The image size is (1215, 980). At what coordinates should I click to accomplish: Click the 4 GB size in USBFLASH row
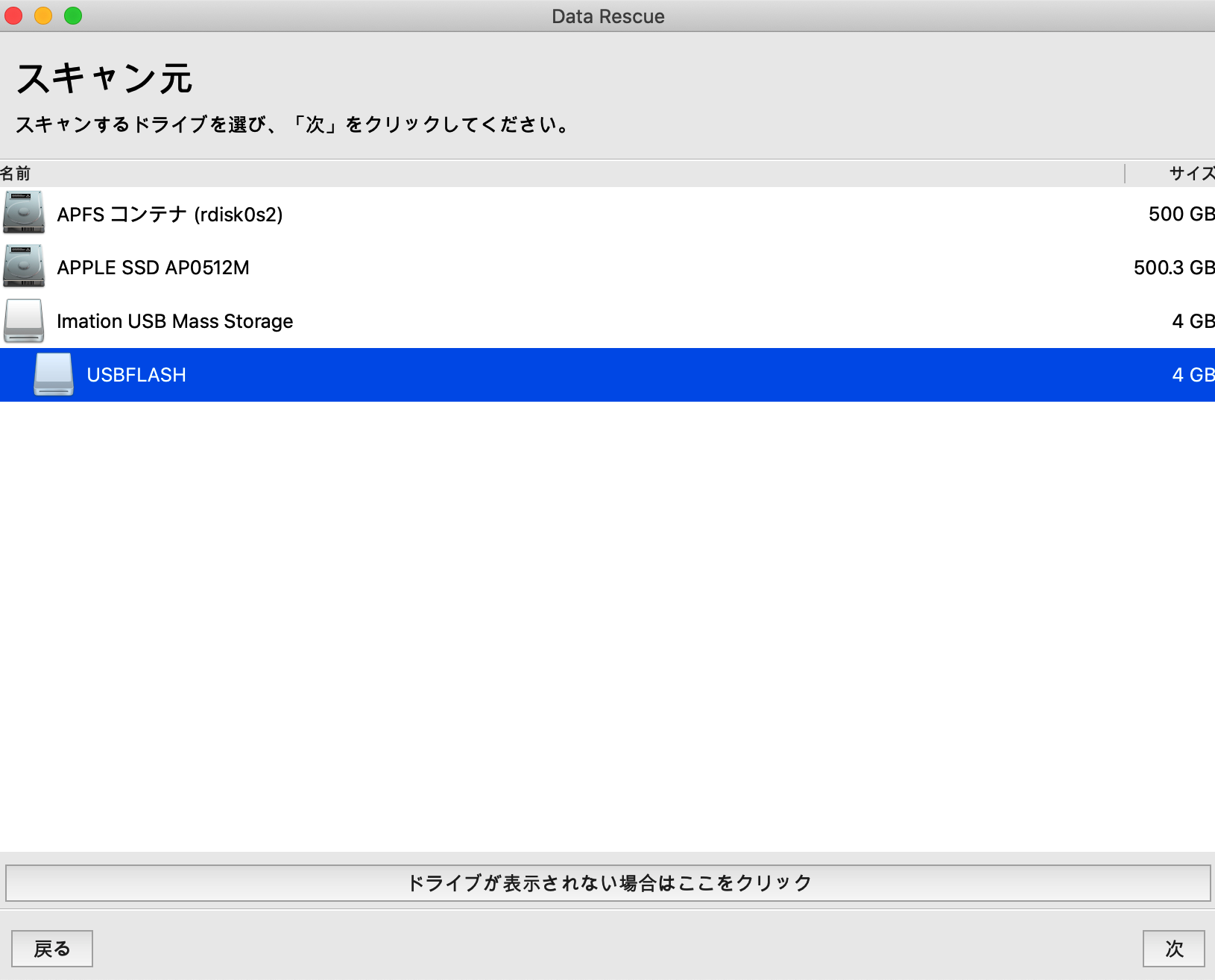click(1192, 375)
